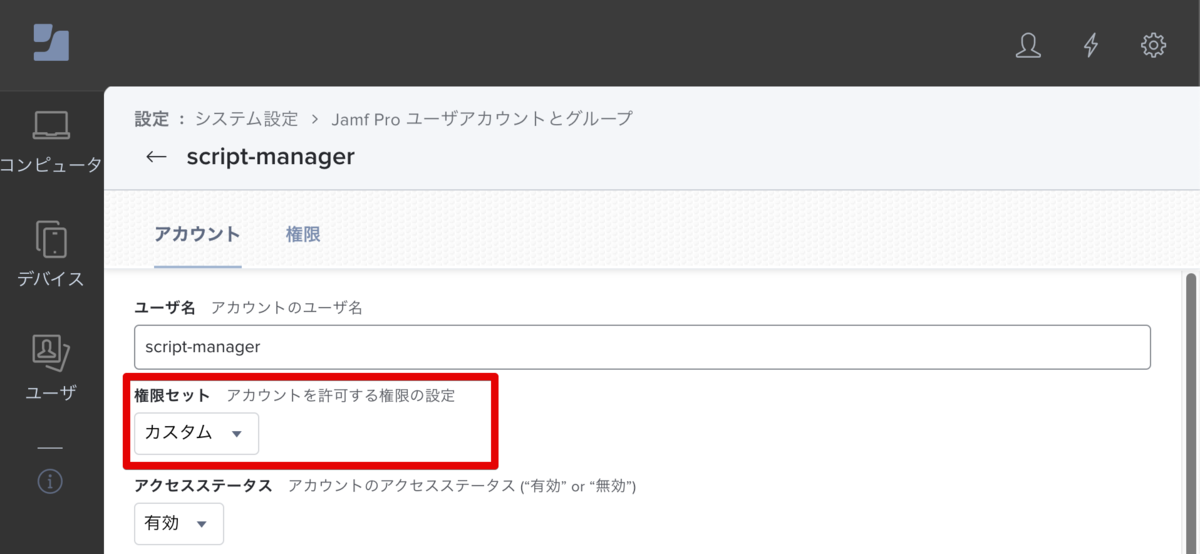Click the システム設定 breadcrumb link
This screenshot has height=554, width=1200.
click(x=246, y=119)
